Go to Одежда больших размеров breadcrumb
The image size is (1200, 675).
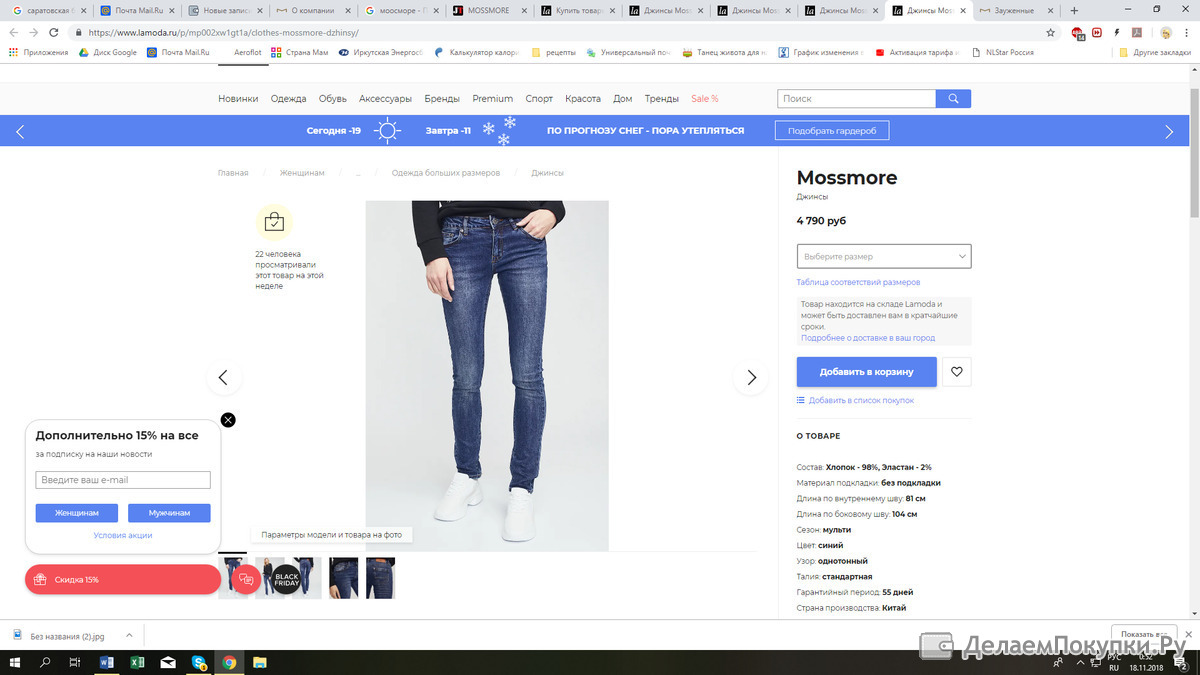446,173
